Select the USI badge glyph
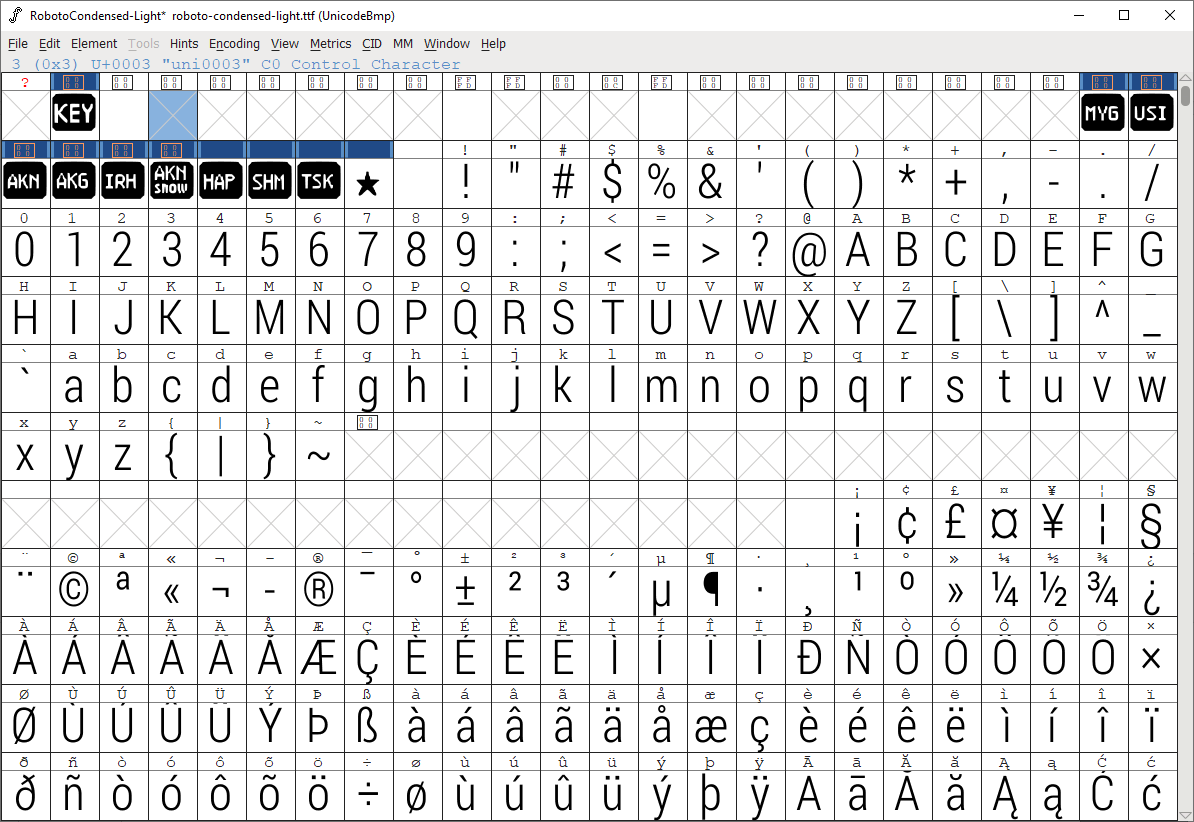This screenshot has width=1194, height=822. [x=1151, y=114]
